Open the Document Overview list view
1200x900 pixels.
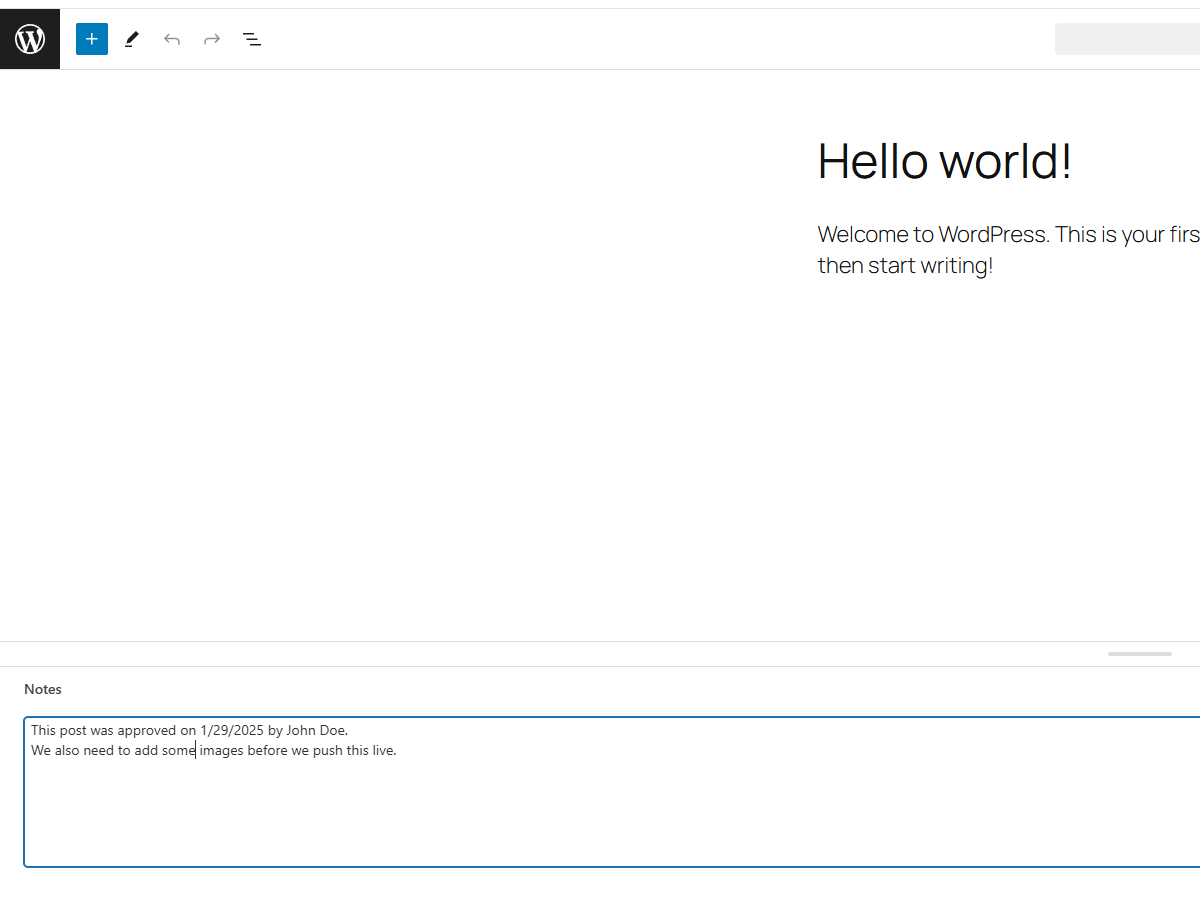click(x=252, y=39)
